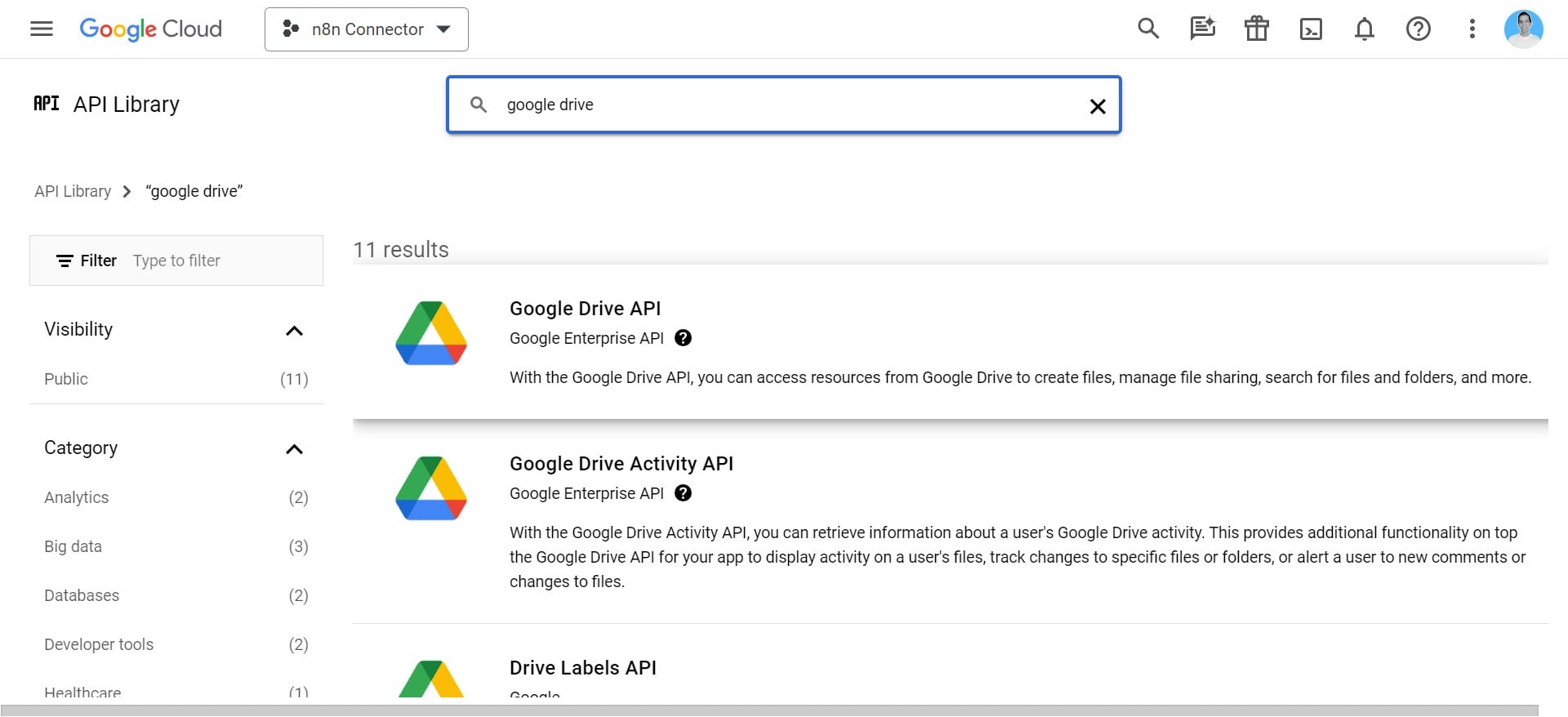Go to API Library breadcrumb link
The height and width of the screenshot is (717, 1568).
tap(73, 191)
